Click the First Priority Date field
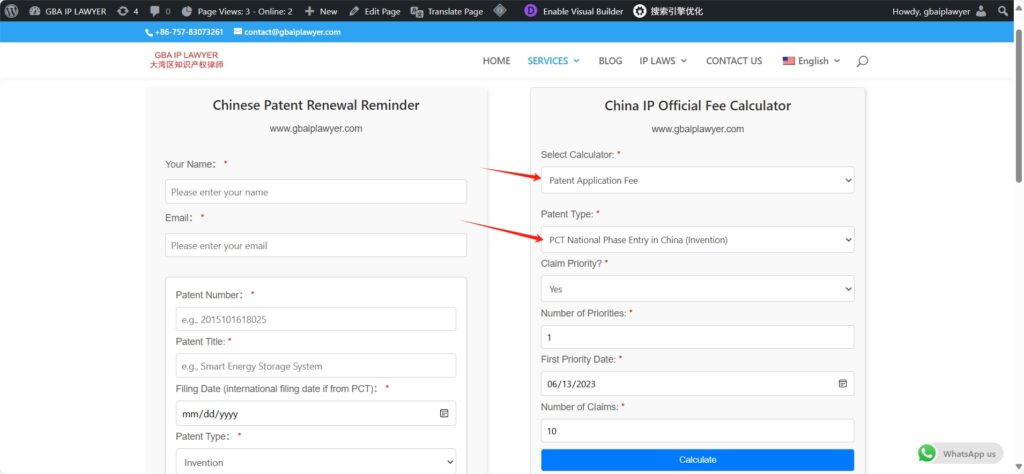This screenshot has width=1024, height=474. pos(697,383)
